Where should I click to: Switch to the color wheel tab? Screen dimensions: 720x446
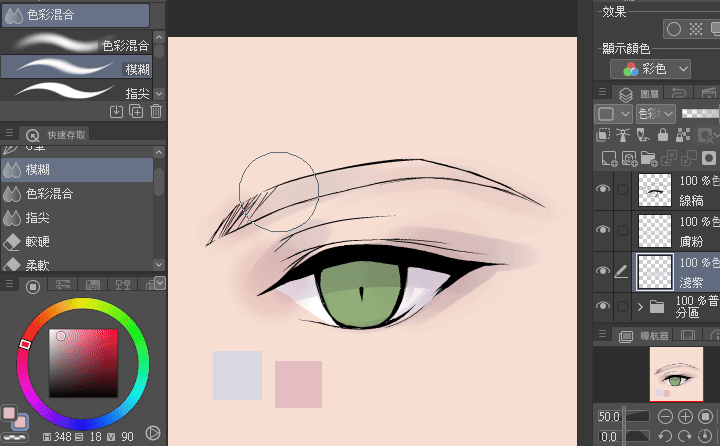point(33,287)
